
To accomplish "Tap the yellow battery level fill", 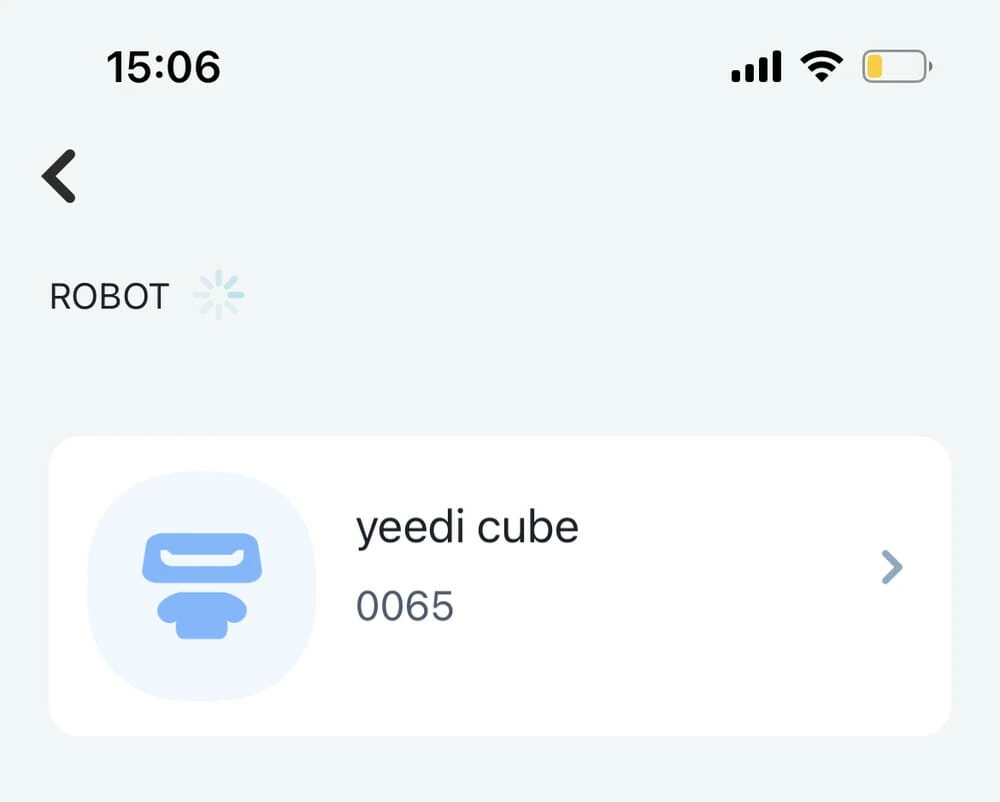I will (875, 68).
